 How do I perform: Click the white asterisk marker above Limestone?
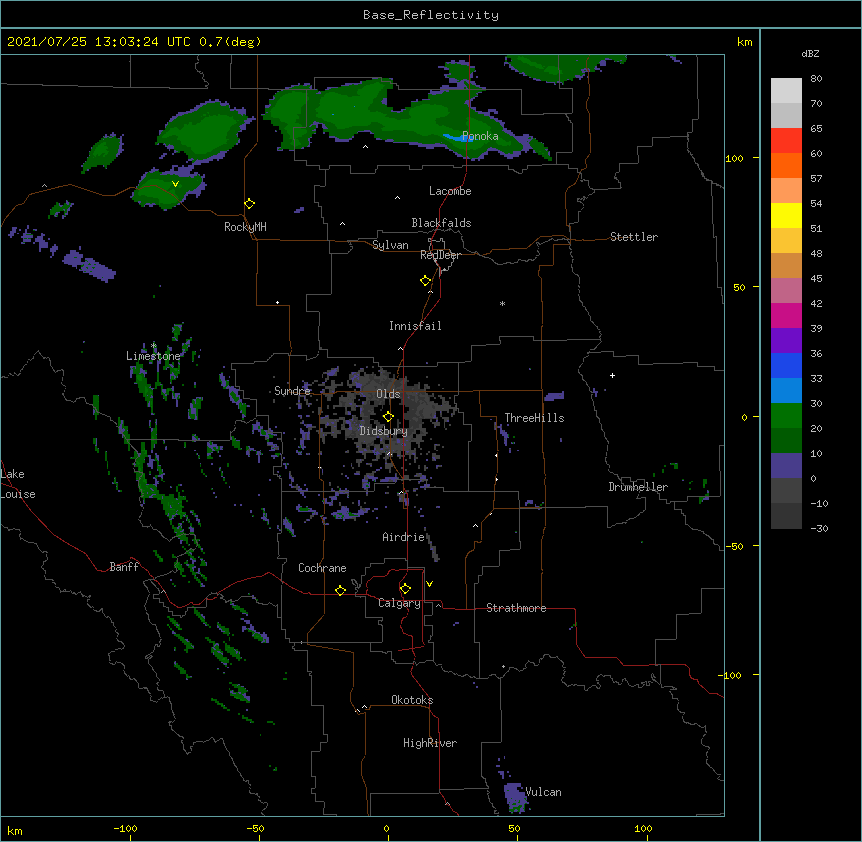click(x=154, y=346)
